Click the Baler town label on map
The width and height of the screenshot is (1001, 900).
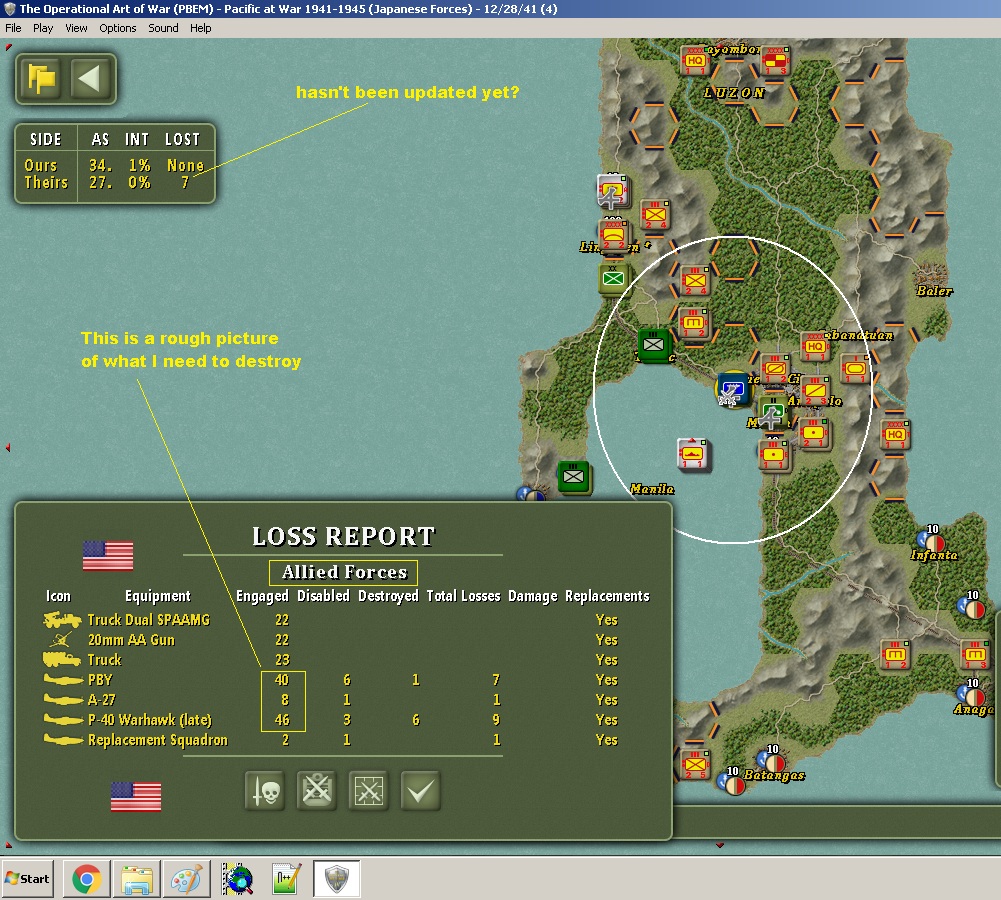pos(934,291)
